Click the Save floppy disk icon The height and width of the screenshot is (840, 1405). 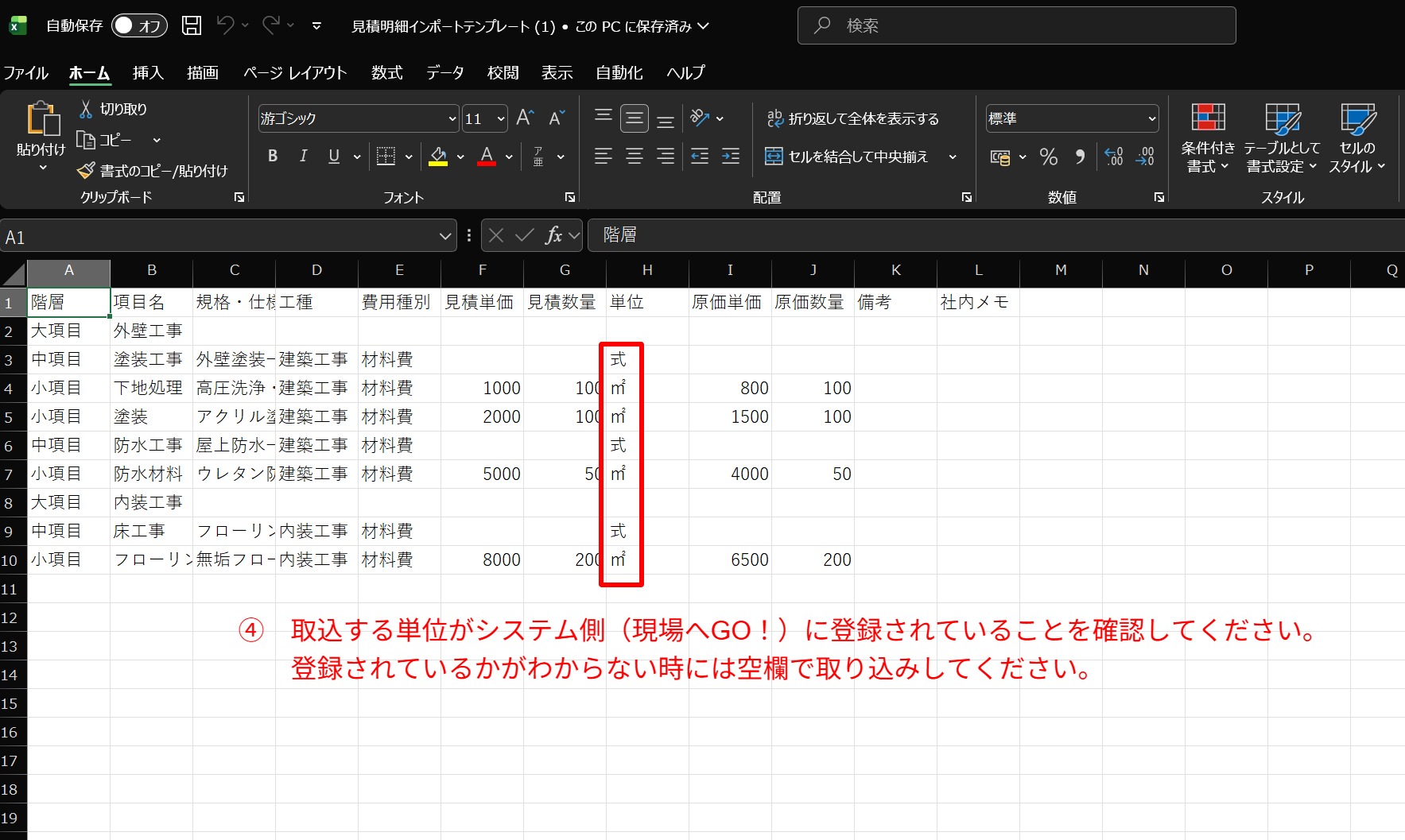[192, 25]
